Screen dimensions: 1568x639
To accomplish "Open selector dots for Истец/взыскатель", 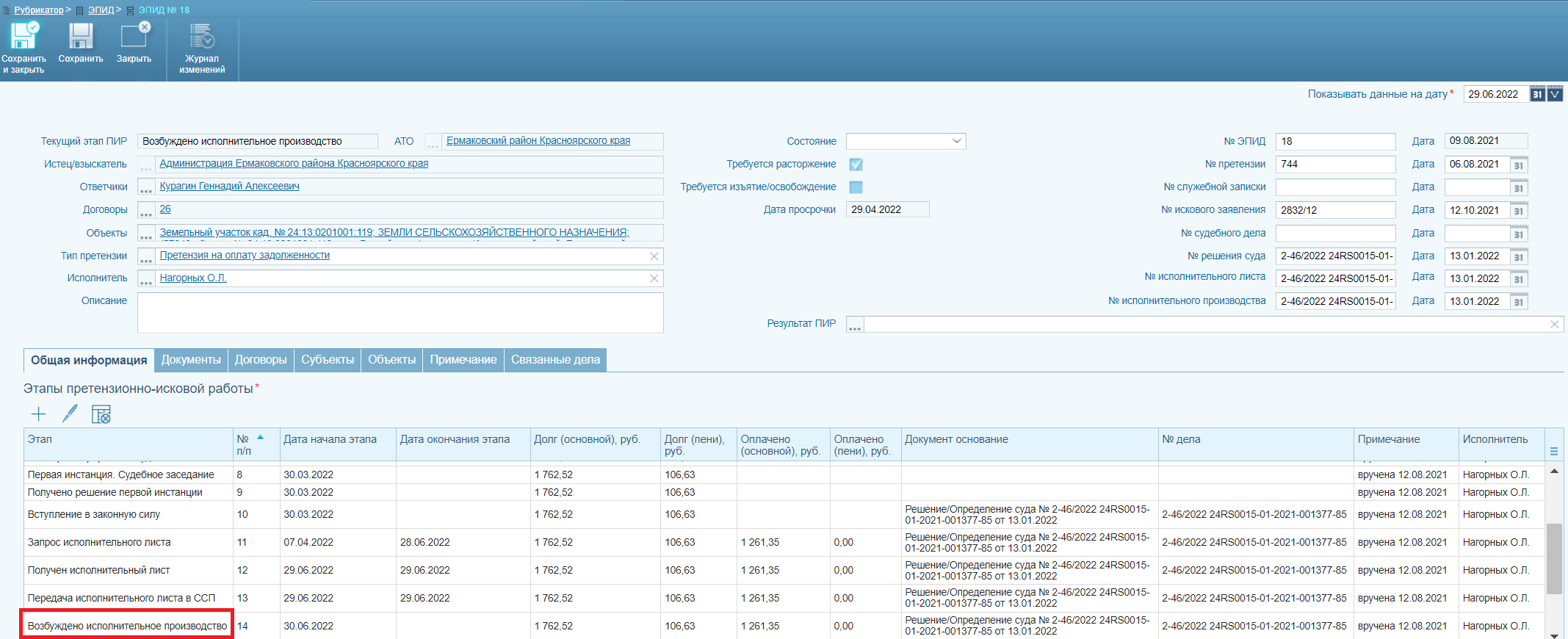I will tap(146, 165).
